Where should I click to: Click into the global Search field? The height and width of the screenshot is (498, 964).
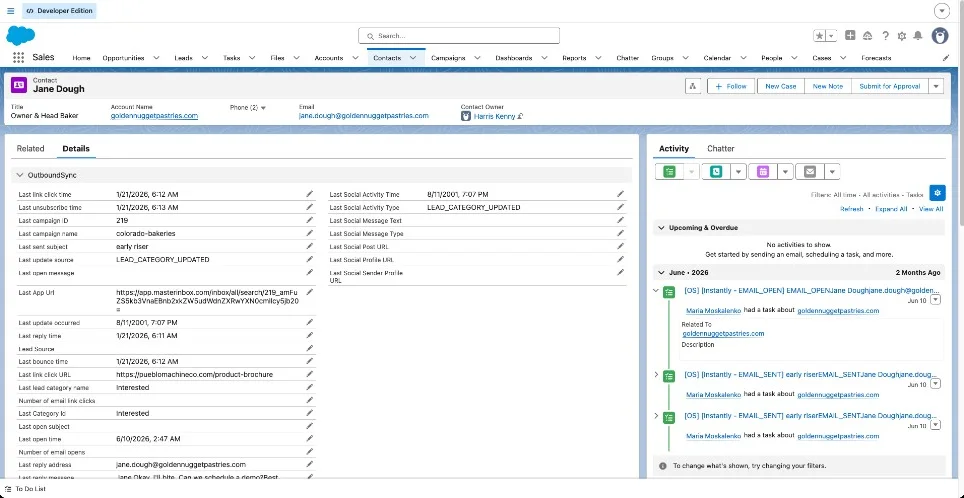(459, 36)
